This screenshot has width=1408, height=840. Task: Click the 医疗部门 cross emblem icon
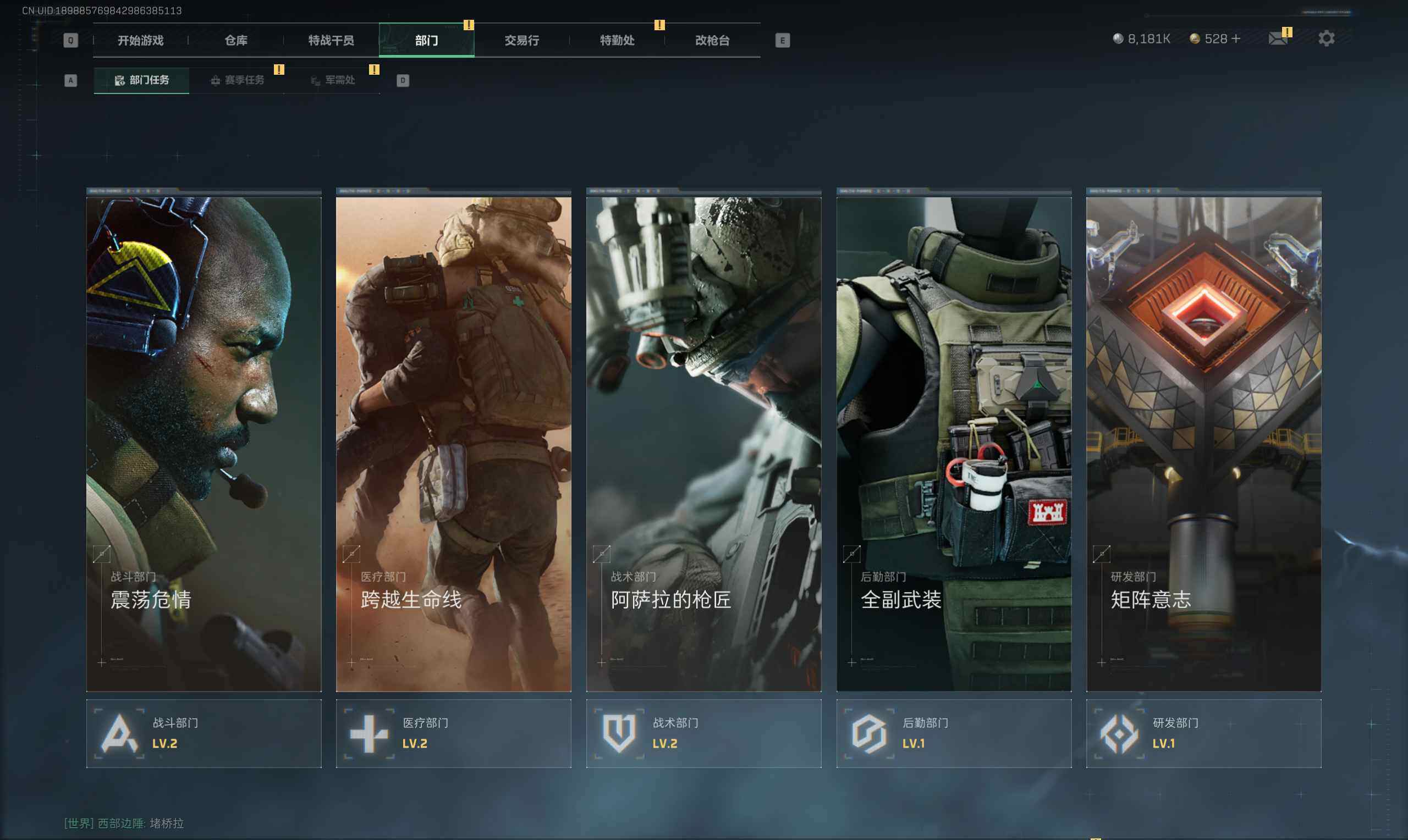point(369,733)
